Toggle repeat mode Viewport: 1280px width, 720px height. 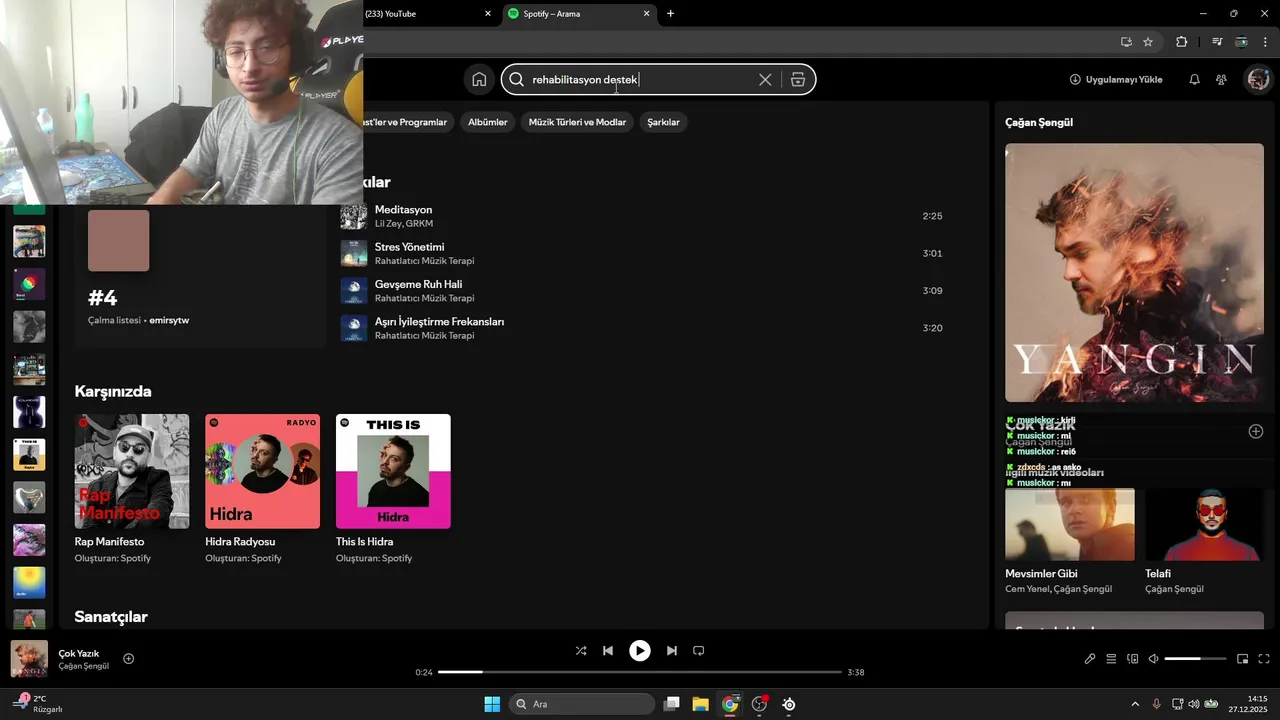click(699, 651)
